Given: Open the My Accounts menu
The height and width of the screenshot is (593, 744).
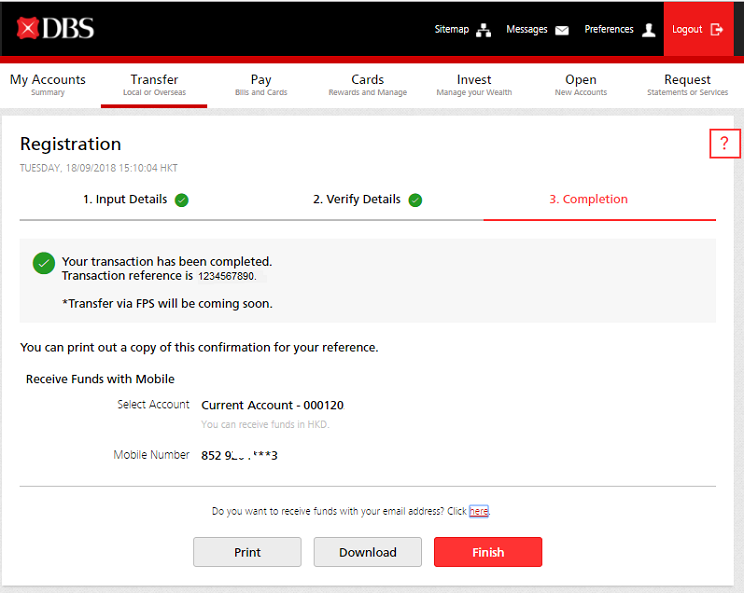Looking at the screenshot, I should [48, 85].
